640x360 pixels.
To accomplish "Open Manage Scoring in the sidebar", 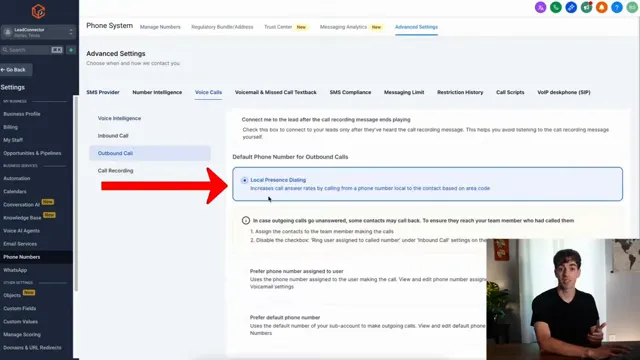I will 22,334.
